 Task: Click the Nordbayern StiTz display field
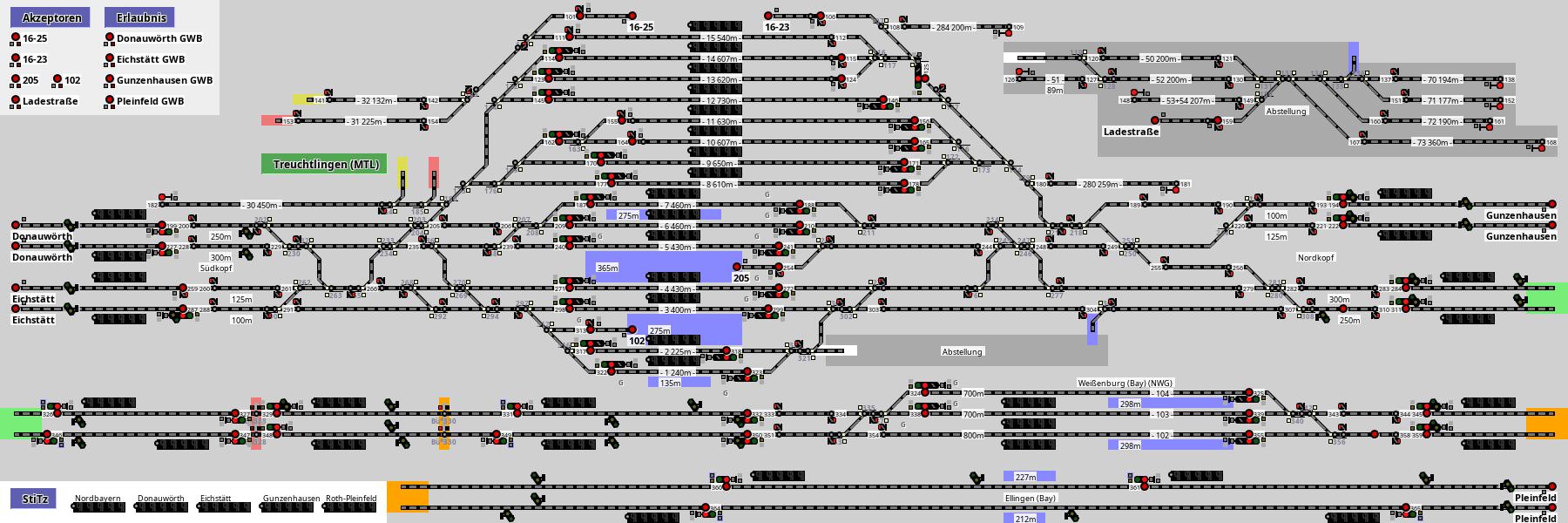click(x=98, y=507)
